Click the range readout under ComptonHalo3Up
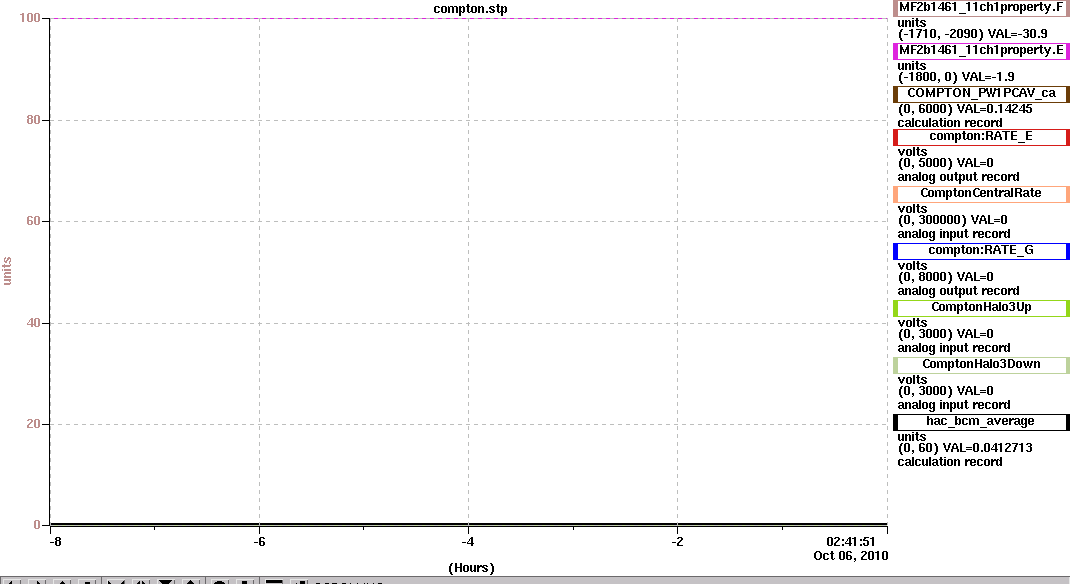The width and height of the screenshot is (1070, 584). coord(945,334)
